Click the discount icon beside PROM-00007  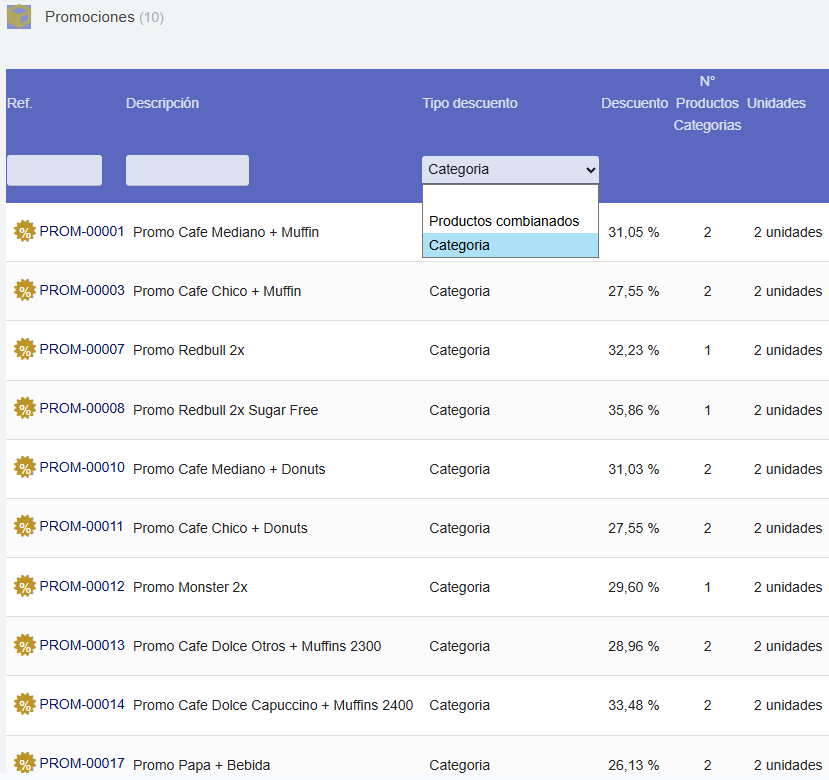24,350
